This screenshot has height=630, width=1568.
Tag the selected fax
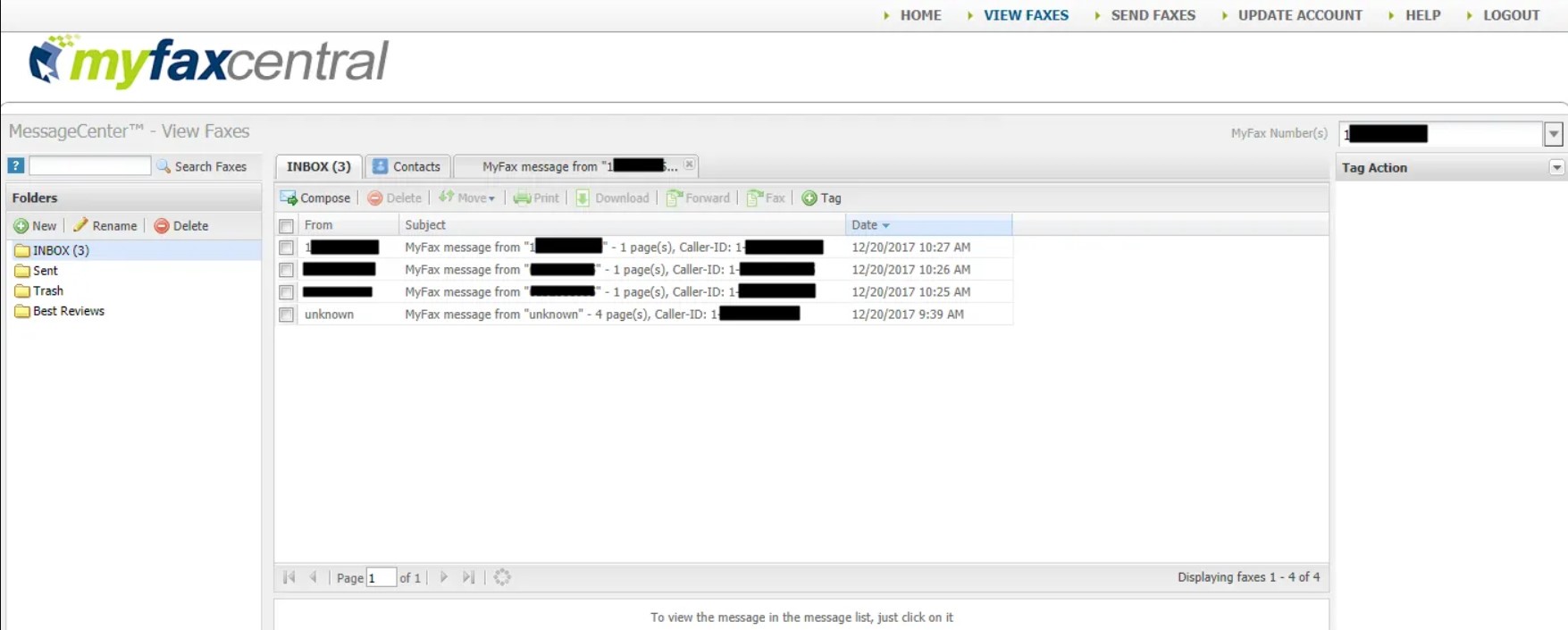(822, 198)
